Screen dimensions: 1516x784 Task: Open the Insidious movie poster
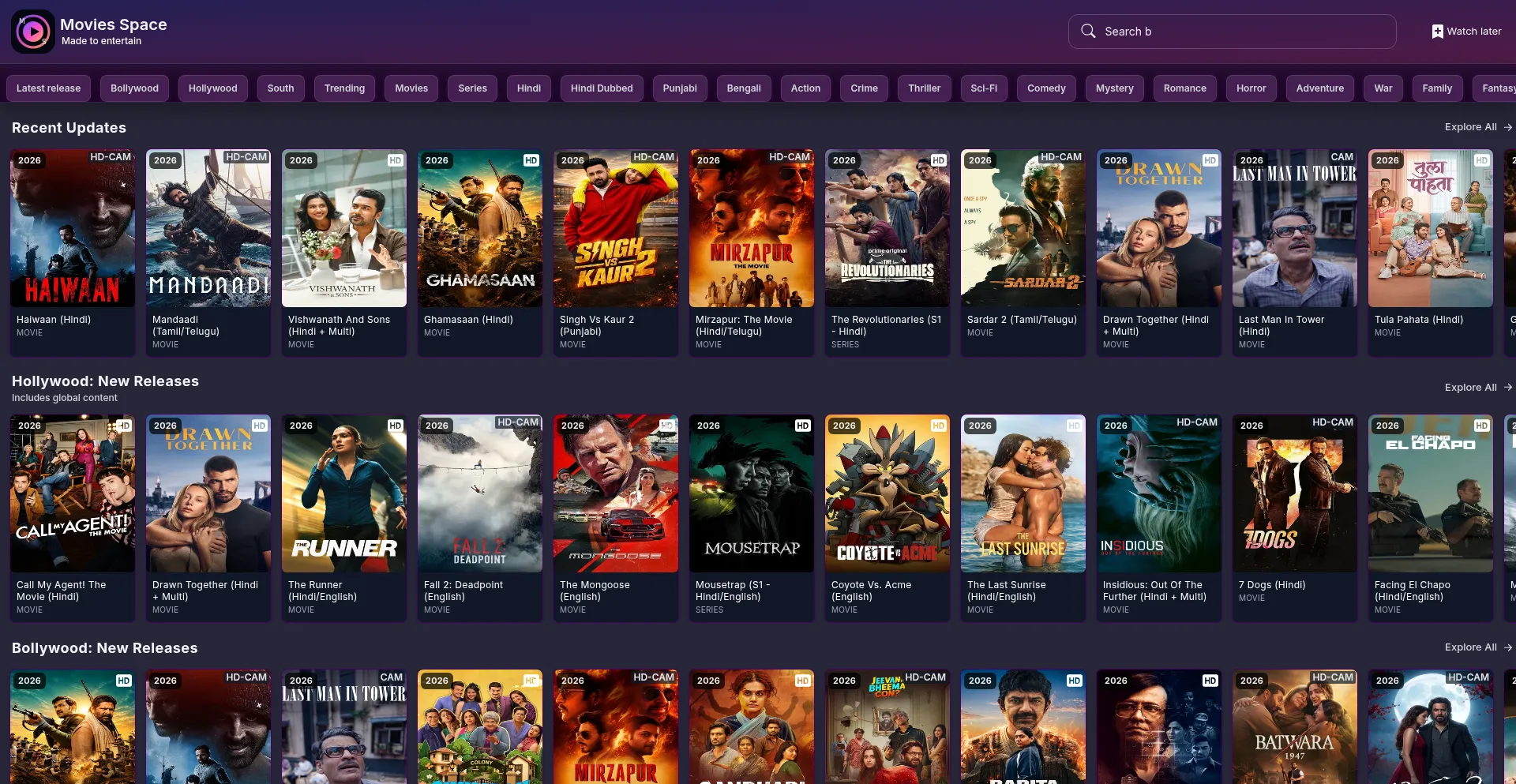coord(1159,493)
